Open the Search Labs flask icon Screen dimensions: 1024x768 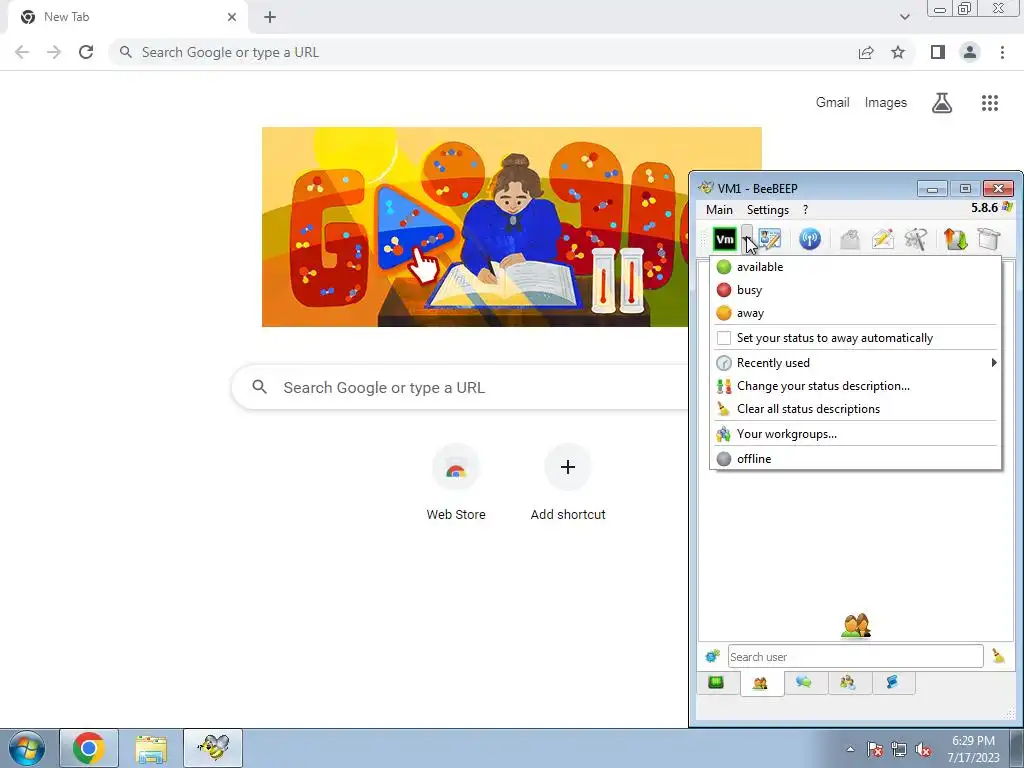click(942, 103)
